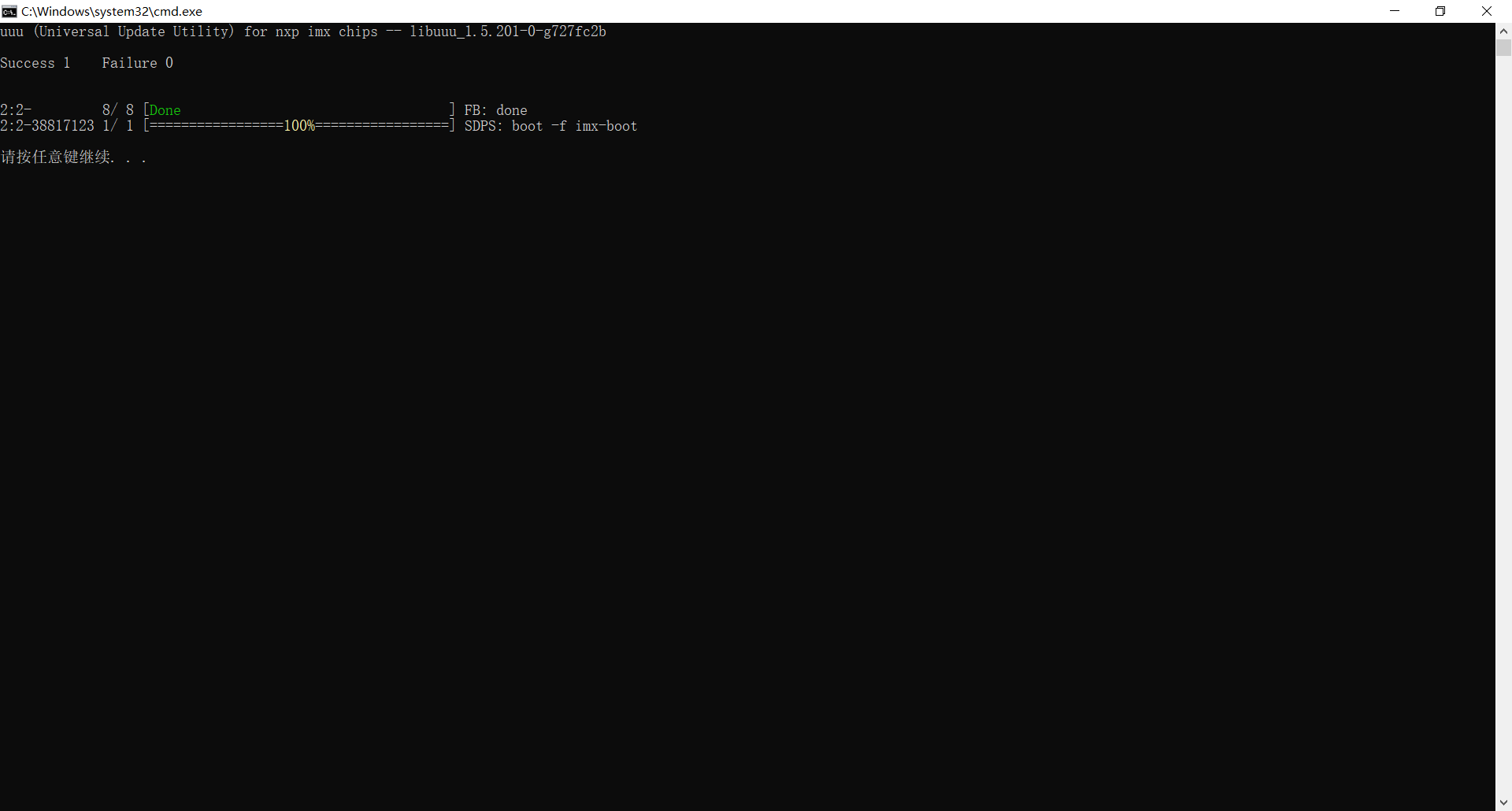Viewport: 1512px width, 811px height.
Task: Click the scrollbar up arrow
Action: (x=1503, y=31)
